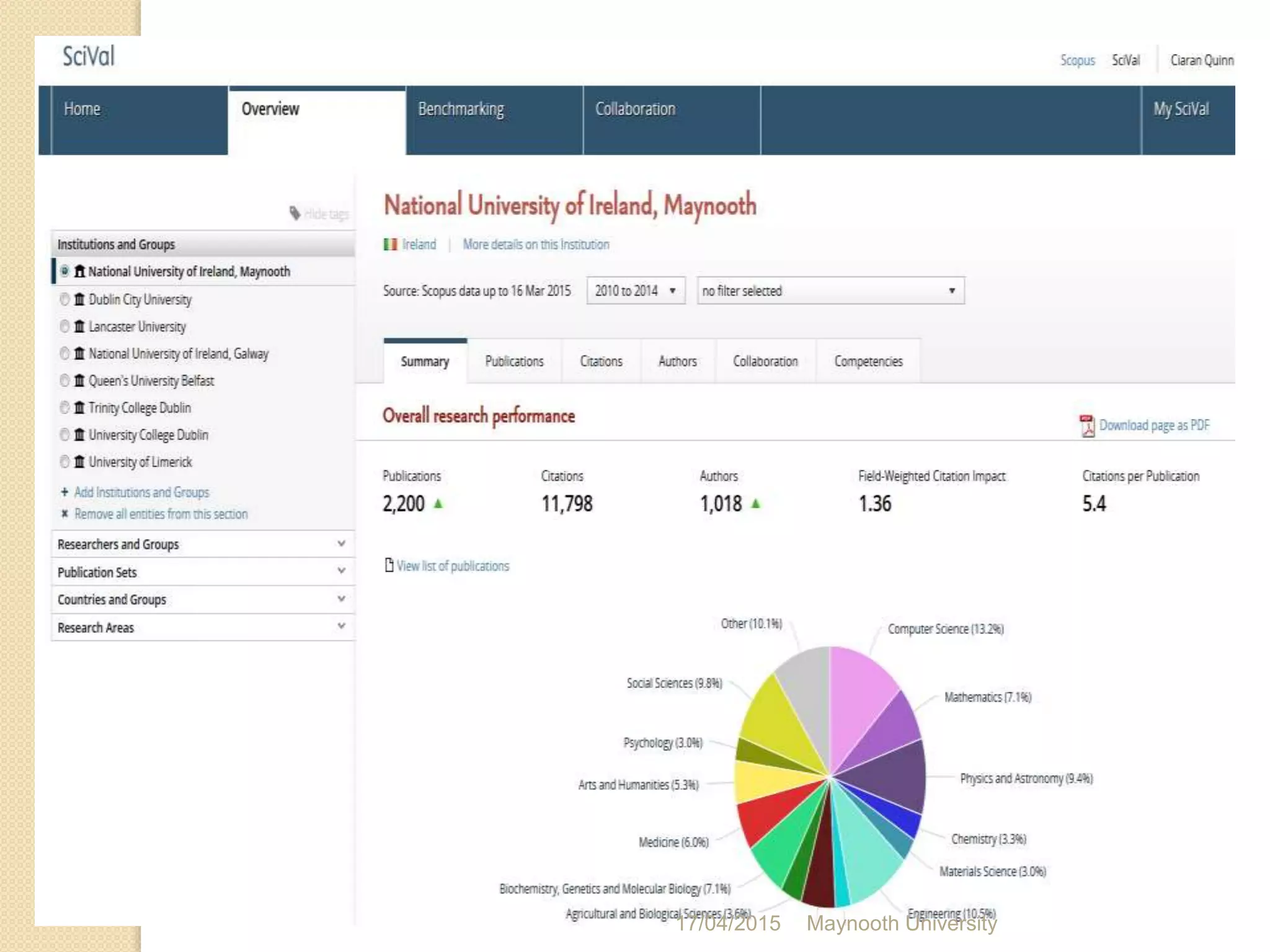Open the 2010 to 2014 year range dropdown

[636, 291]
